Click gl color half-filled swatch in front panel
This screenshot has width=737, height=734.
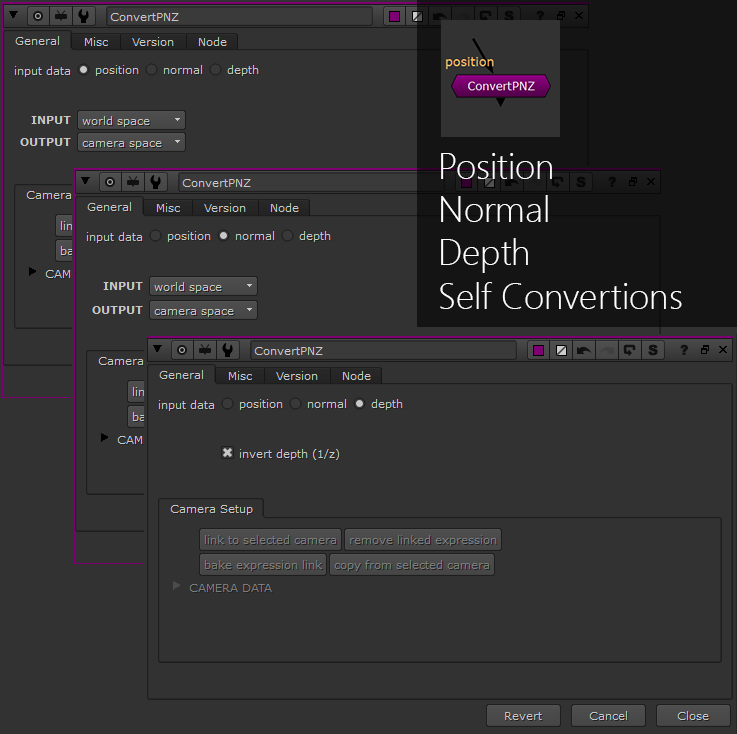[561, 350]
